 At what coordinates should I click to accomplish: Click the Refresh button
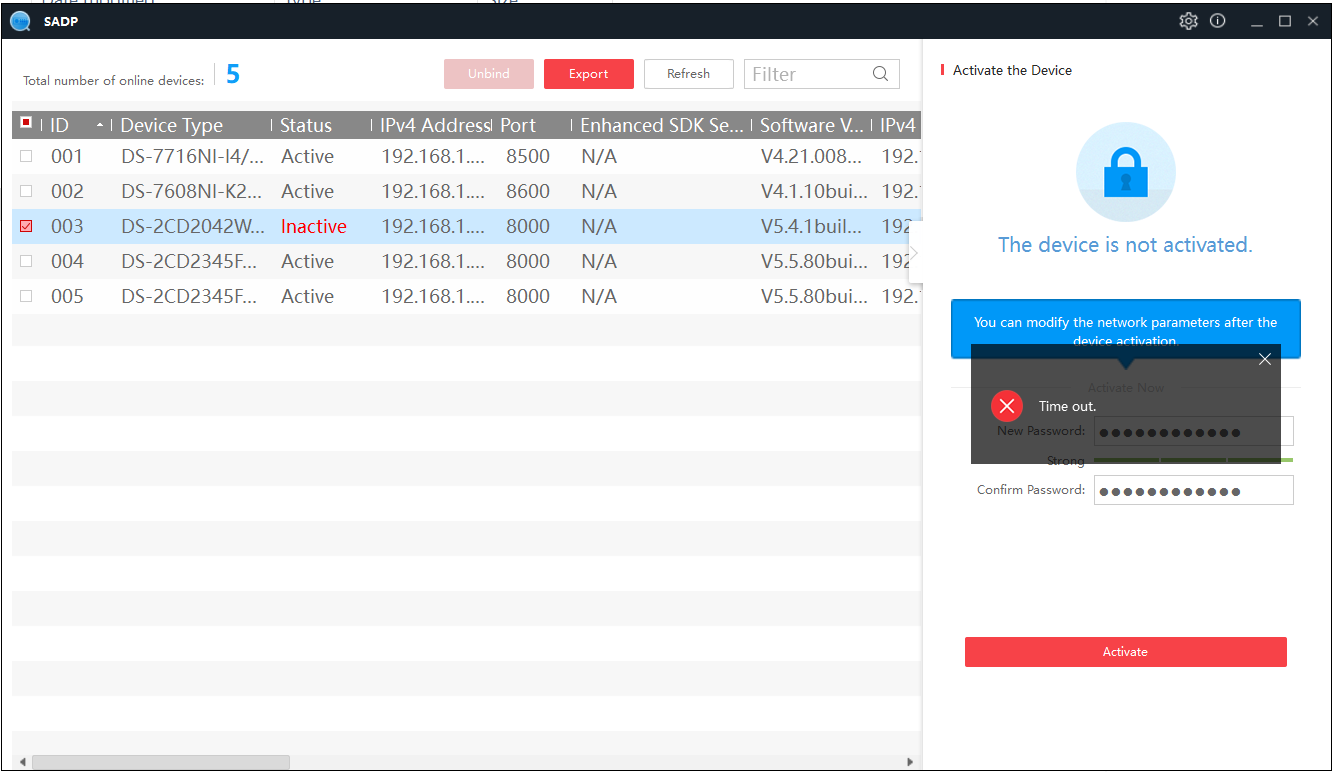pos(688,74)
